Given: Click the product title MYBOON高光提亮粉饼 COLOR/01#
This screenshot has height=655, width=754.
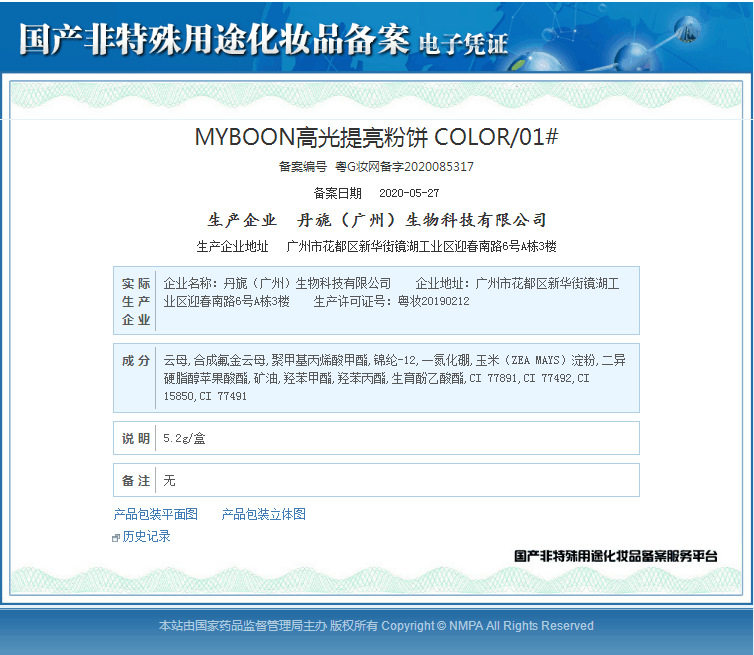Looking at the screenshot, I should click(x=376, y=137).
